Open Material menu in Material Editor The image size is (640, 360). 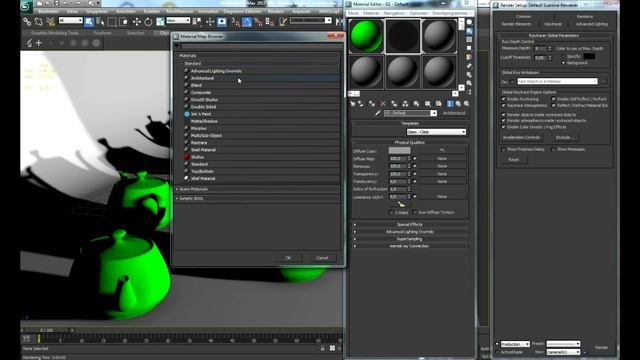coord(371,13)
